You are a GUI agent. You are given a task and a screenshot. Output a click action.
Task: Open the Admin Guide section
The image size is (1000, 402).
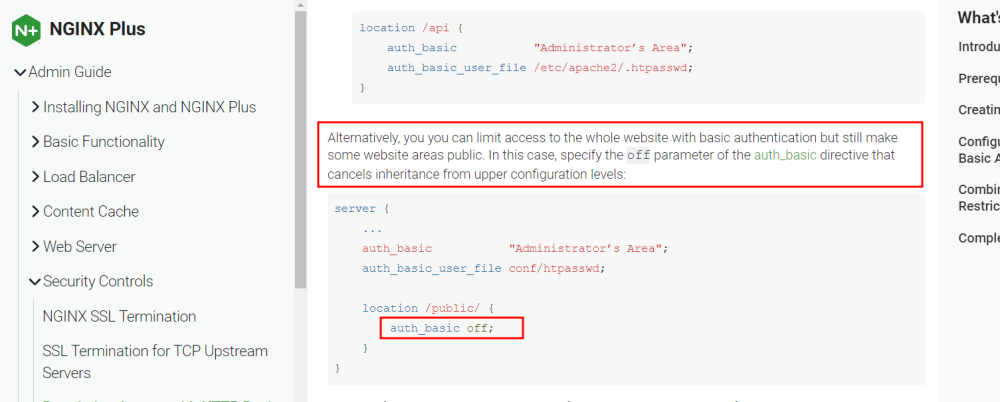(x=70, y=72)
